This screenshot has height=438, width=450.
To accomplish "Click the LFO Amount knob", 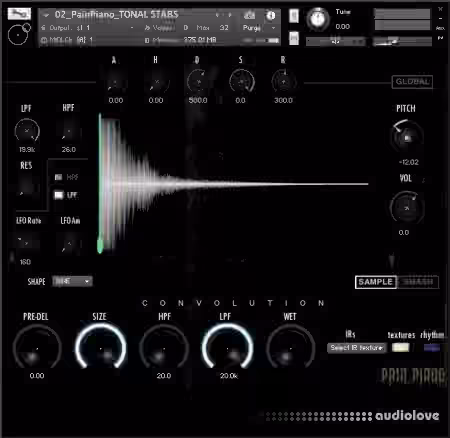I will click(68, 244).
